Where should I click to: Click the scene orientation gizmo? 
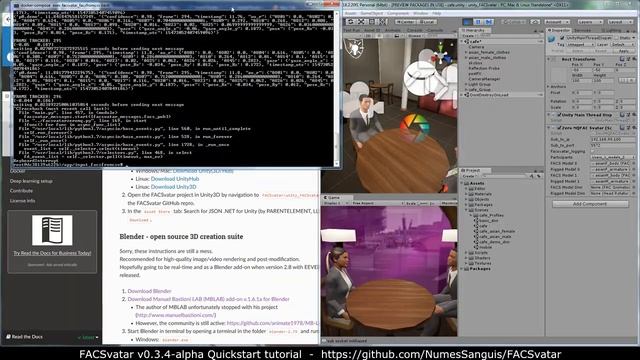click(440, 53)
